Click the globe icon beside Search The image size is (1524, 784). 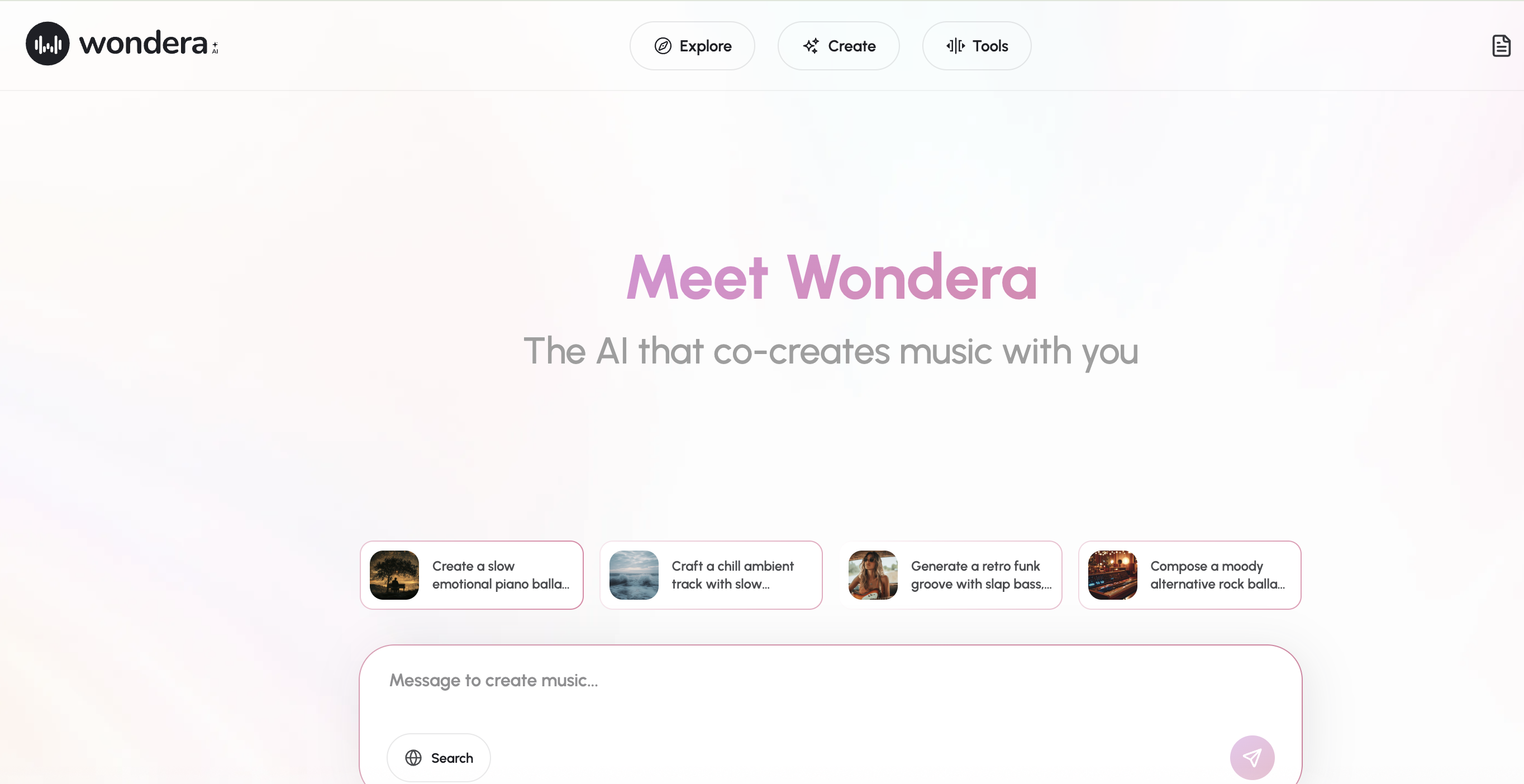413,757
